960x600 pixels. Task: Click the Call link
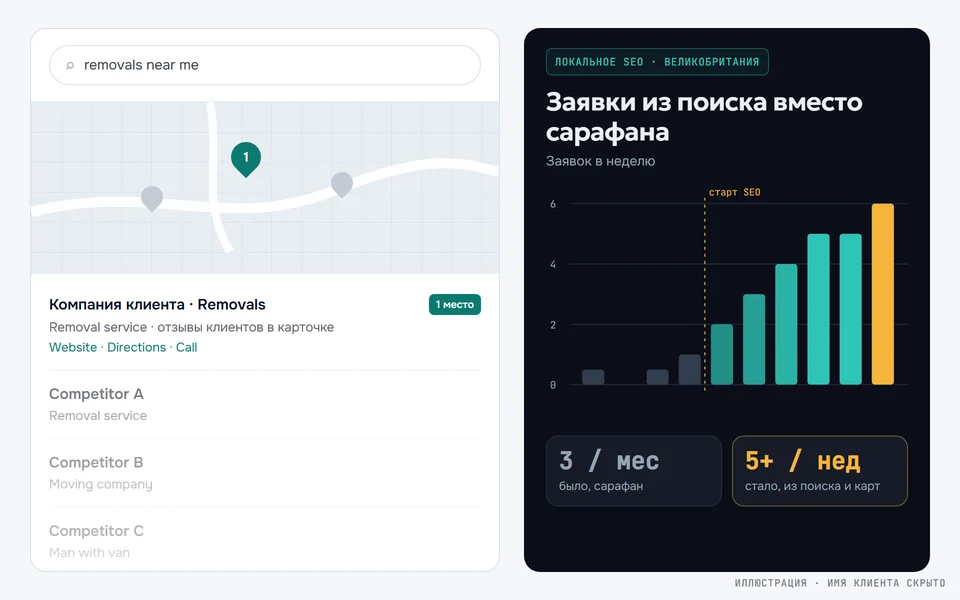click(x=187, y=347)
